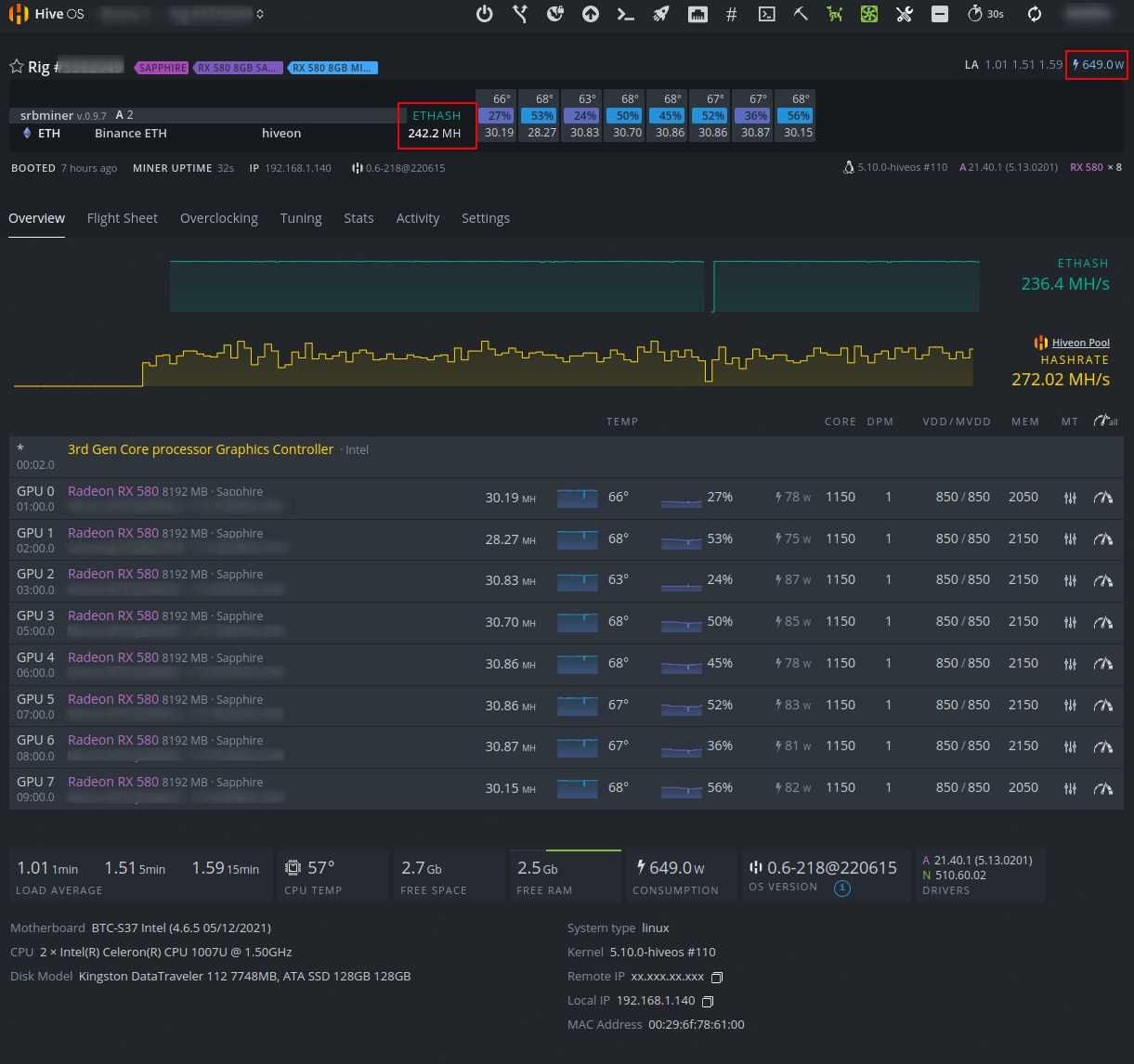Open the green watchdog icon
Image resolution: width=1134 pixels, height=1064 pixels.
(835, 14)
